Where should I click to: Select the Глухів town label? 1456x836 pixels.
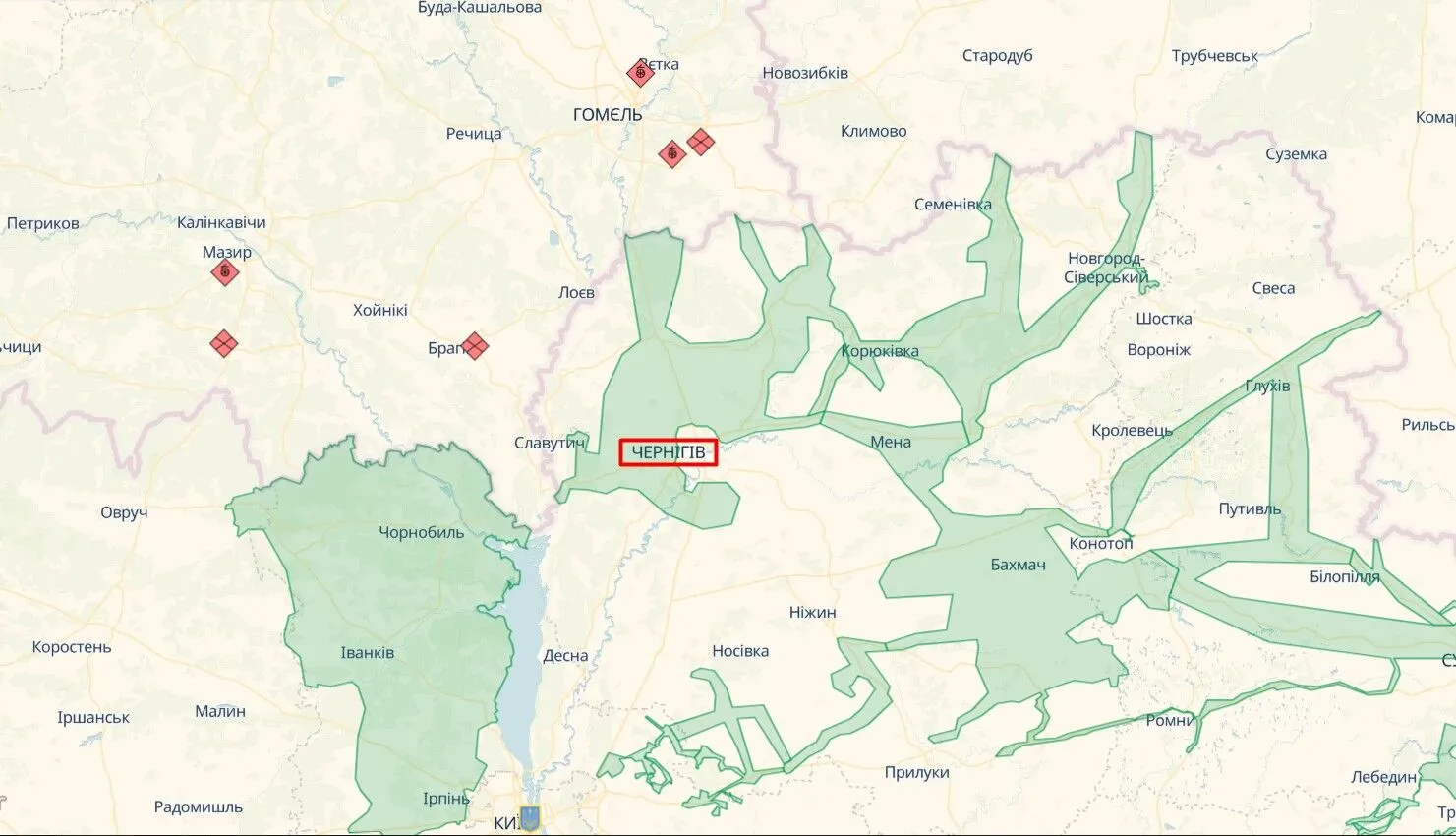click(1267, 386)
